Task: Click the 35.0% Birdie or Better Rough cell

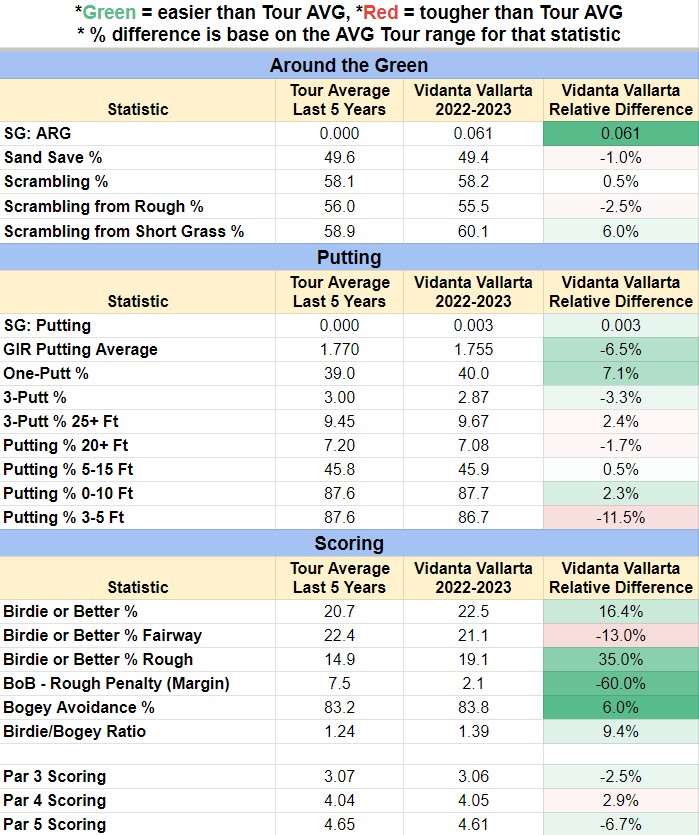Action: tap(621, 659)
